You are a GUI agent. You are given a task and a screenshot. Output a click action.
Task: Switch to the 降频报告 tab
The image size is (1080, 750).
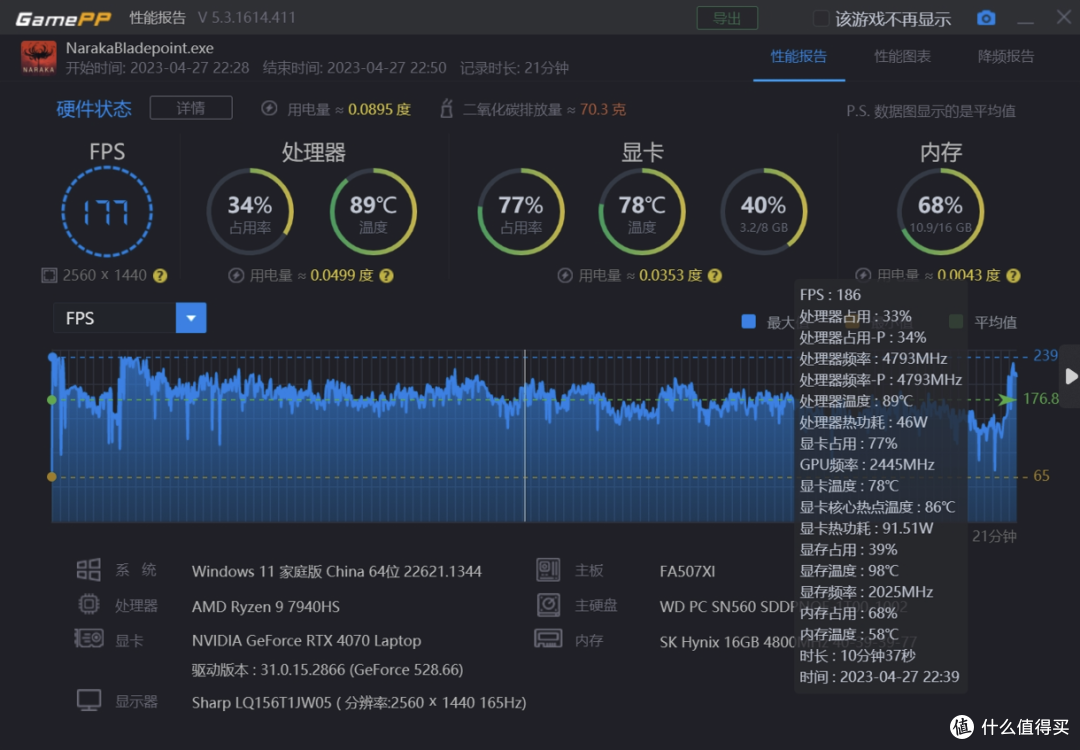[1006, 57]
